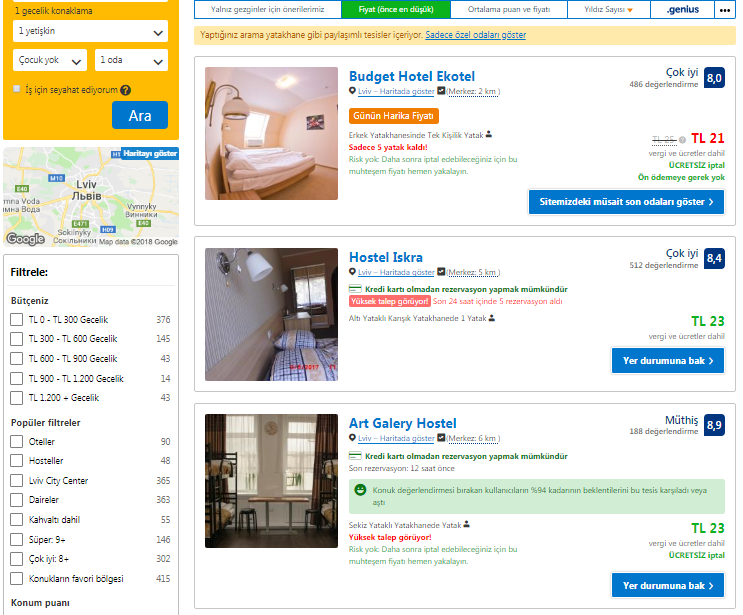This screenshot has width=743, height=615.
Task: Click the map pin icon under Art Galery Hostel
Action: [x=352, y=438]
